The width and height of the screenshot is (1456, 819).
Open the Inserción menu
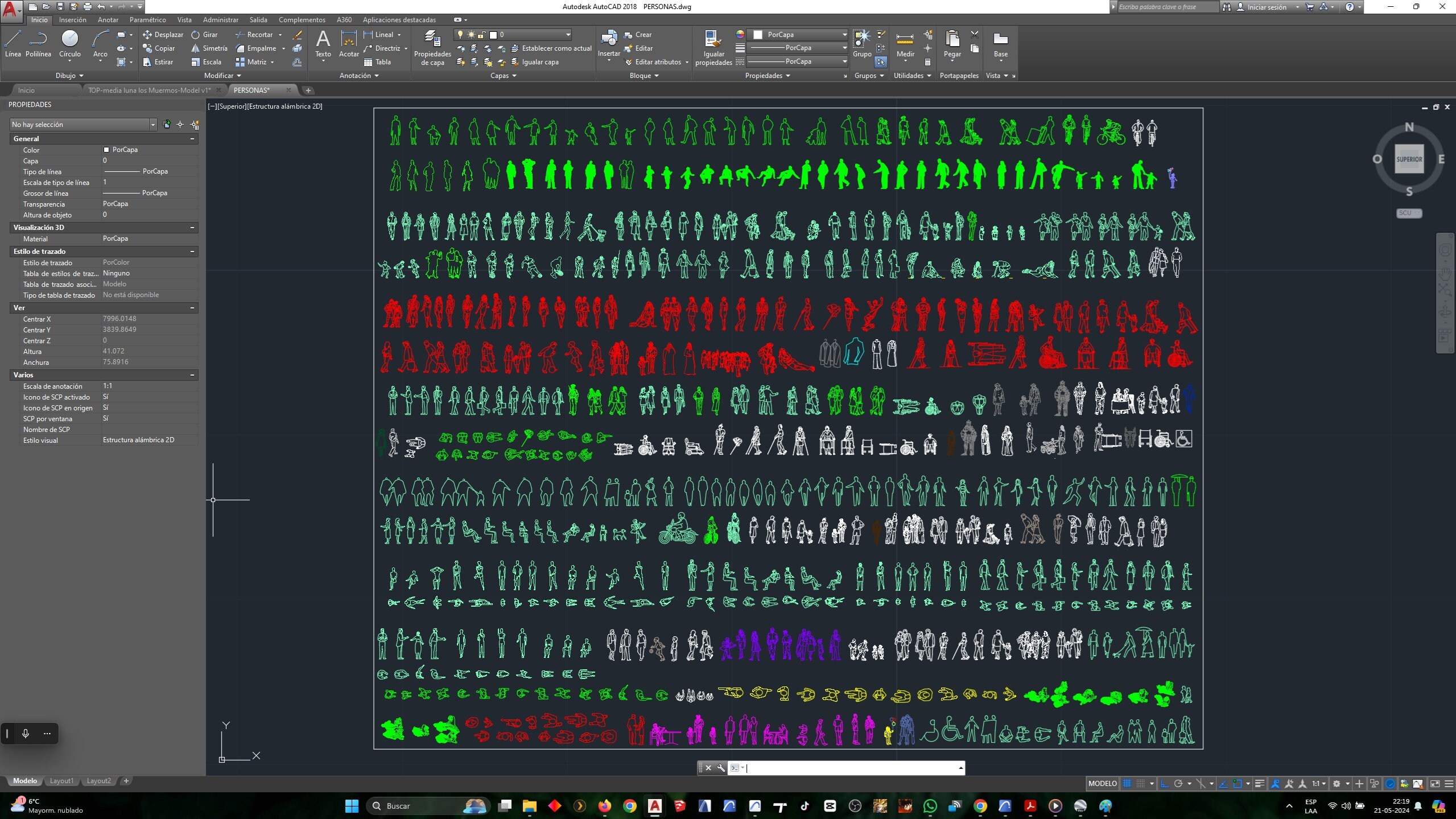point(73,19)
